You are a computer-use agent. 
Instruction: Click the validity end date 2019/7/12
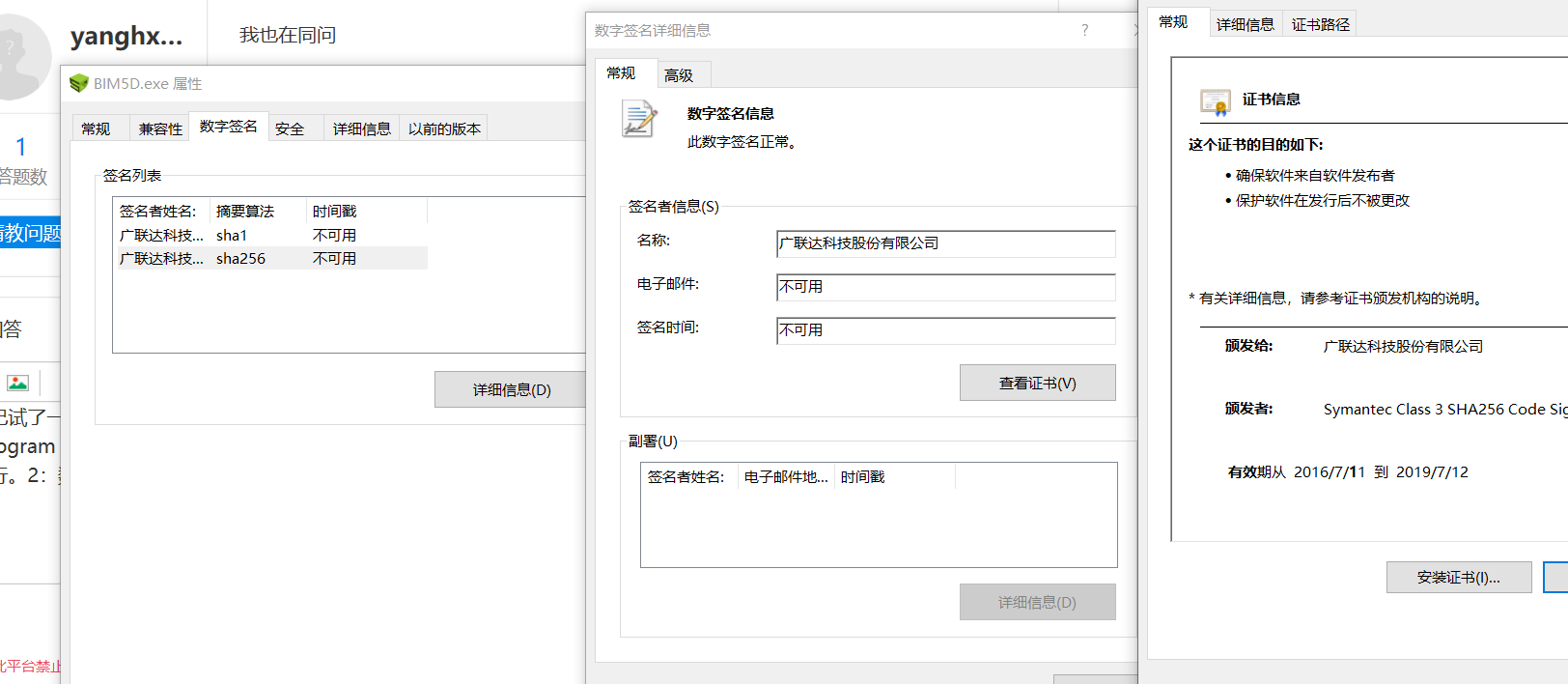(1432, 471)
